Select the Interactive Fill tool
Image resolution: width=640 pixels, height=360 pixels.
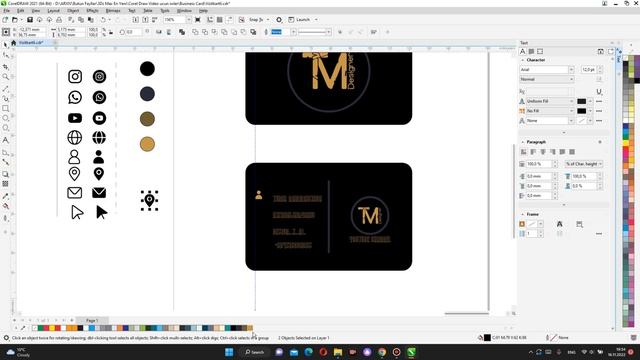click(5, 206)
